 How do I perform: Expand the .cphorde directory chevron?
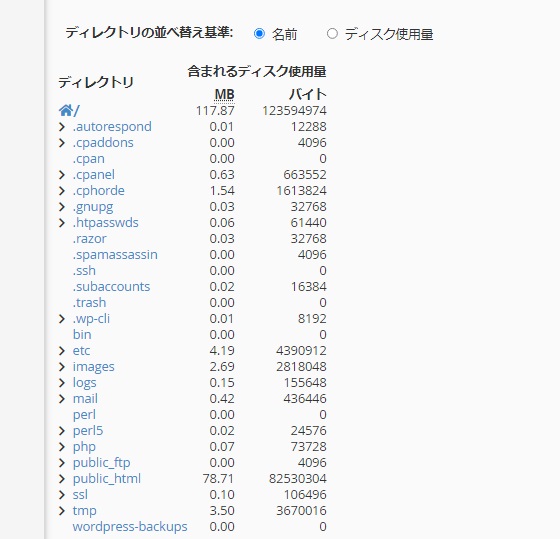[x=62, y=191]
